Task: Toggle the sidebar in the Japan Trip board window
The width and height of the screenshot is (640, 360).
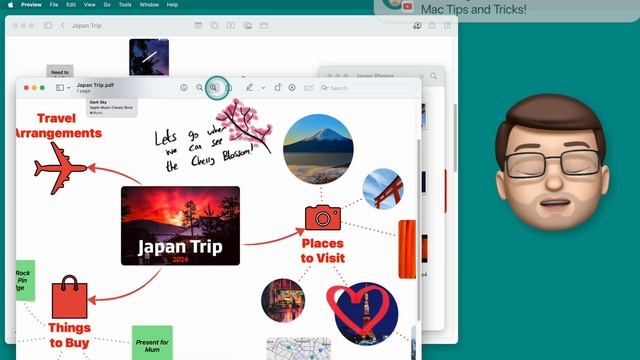Action: [48, 25]
